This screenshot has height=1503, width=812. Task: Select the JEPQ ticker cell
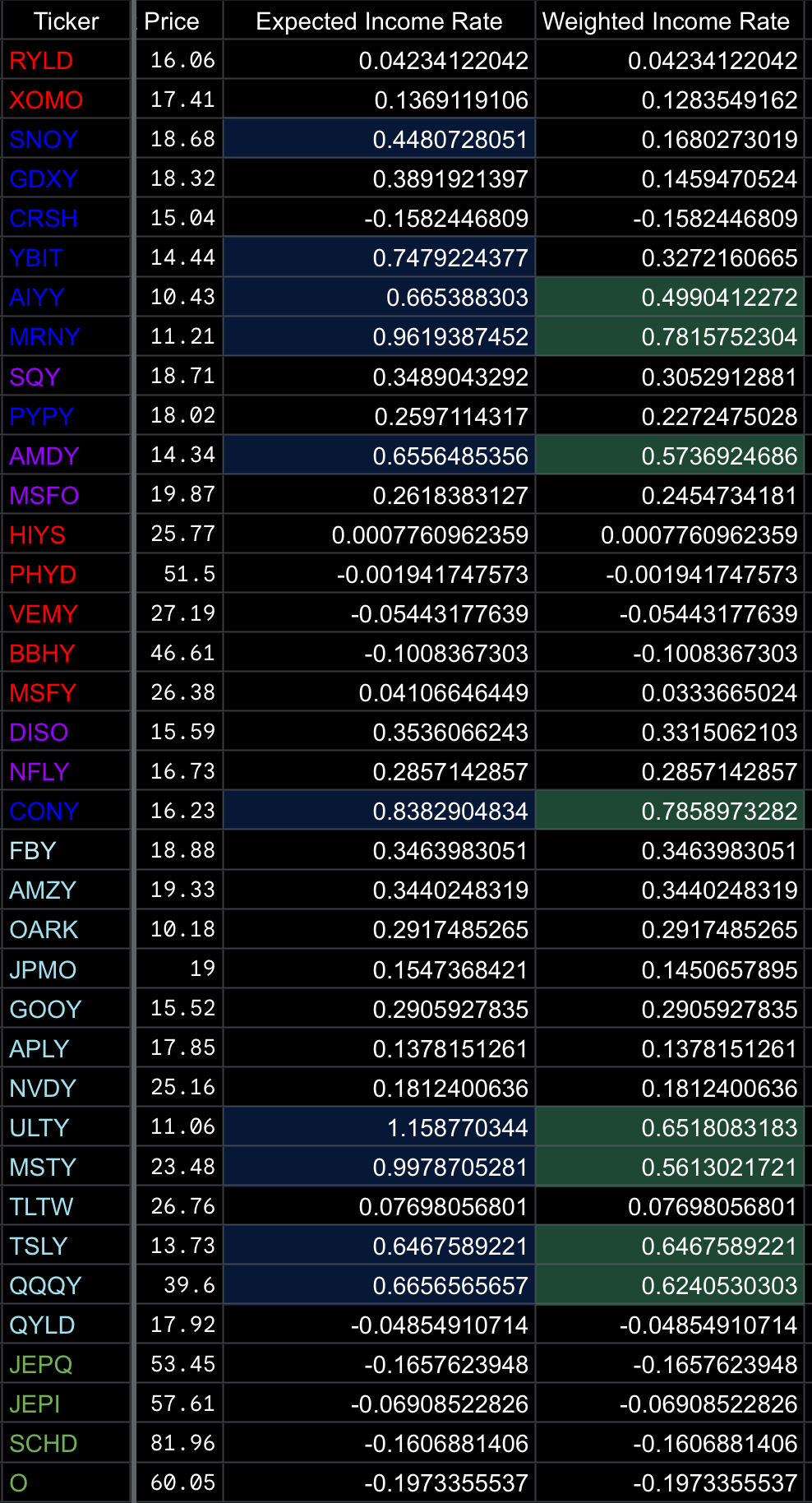point(66,1364)
